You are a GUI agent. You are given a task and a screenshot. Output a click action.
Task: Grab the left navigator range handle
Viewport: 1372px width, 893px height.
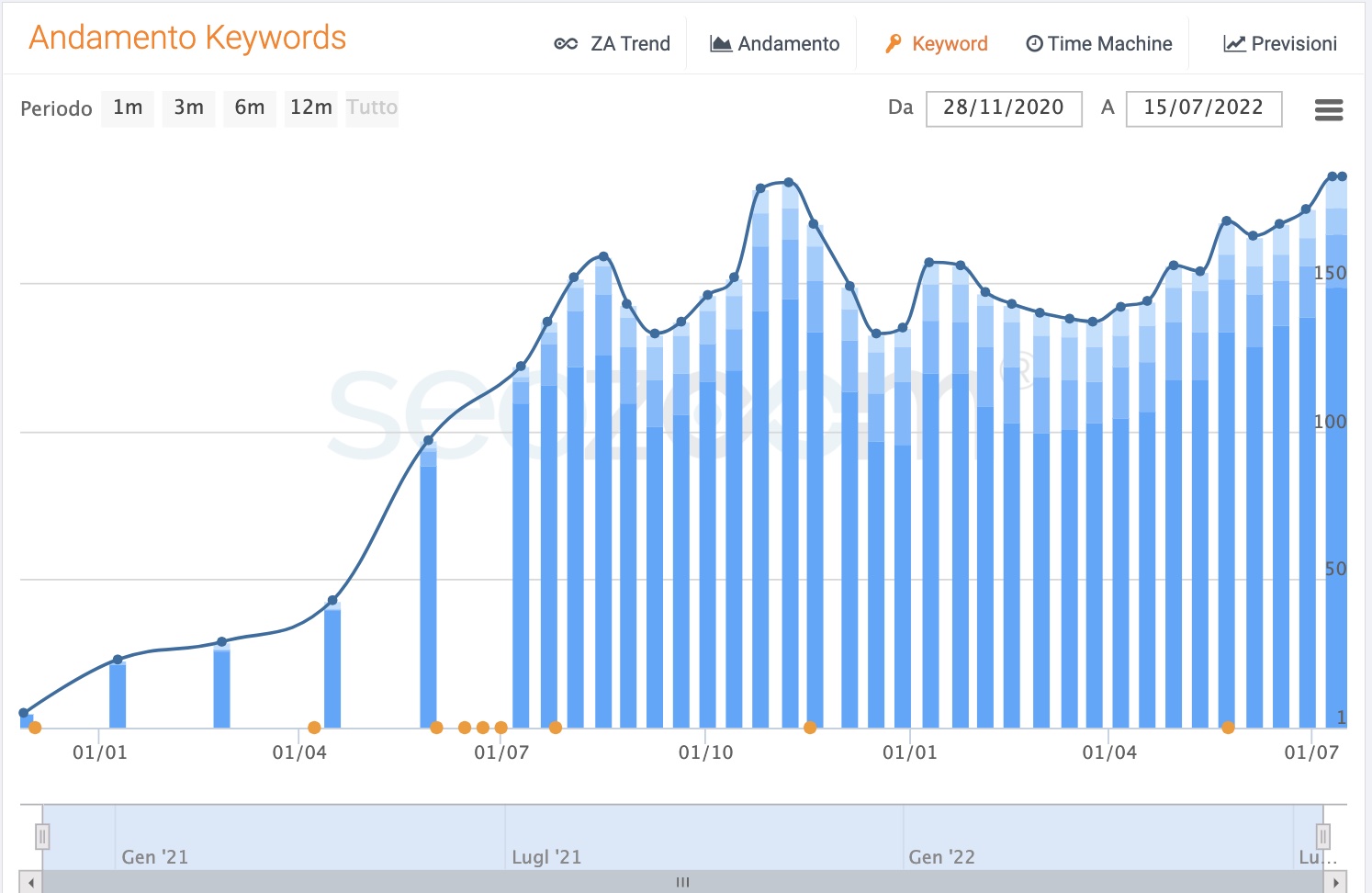42,837
